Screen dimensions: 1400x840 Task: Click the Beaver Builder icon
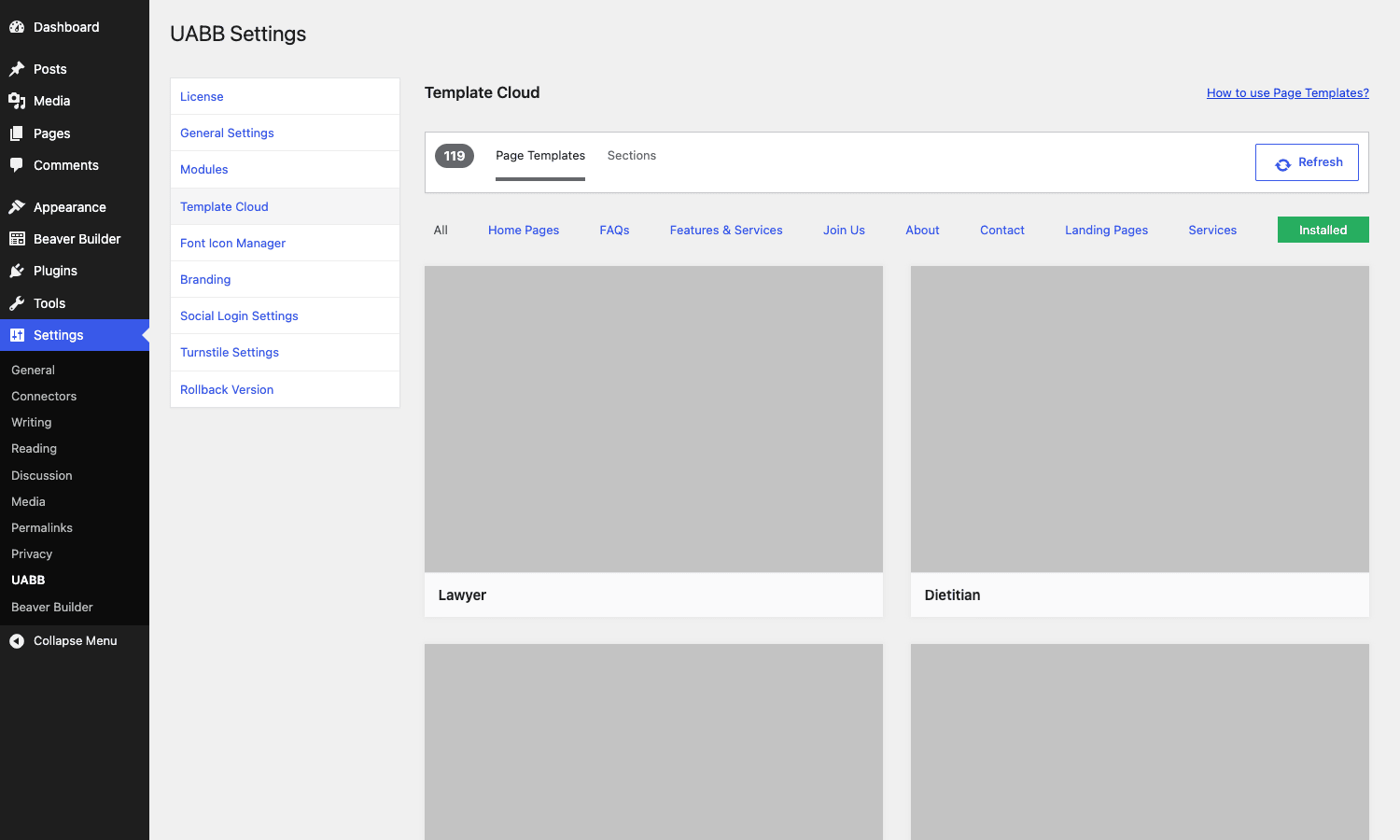click(17, 239)
